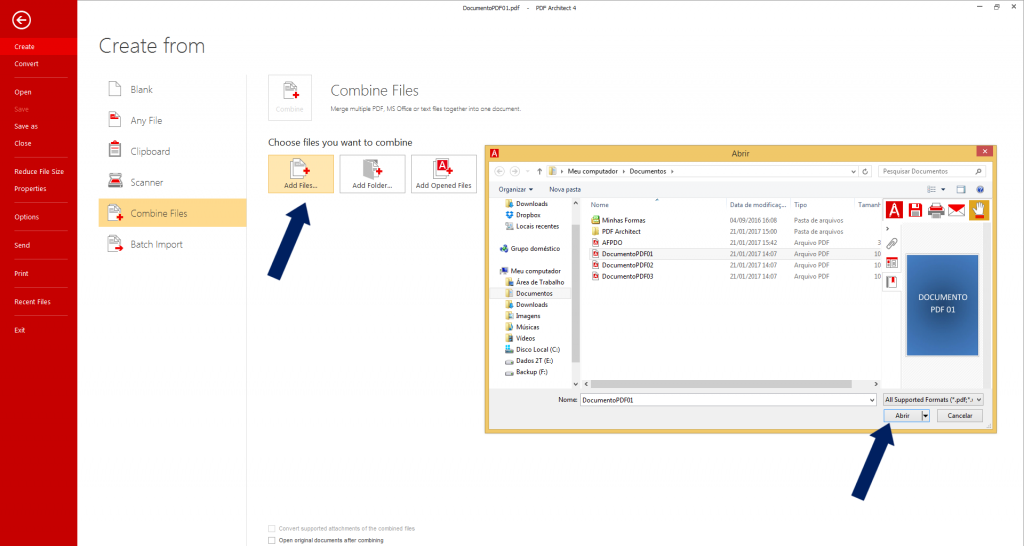Select Print in the red sidebar
Viewport: 1024px width, 546px height.
click(x=22, y=274)
